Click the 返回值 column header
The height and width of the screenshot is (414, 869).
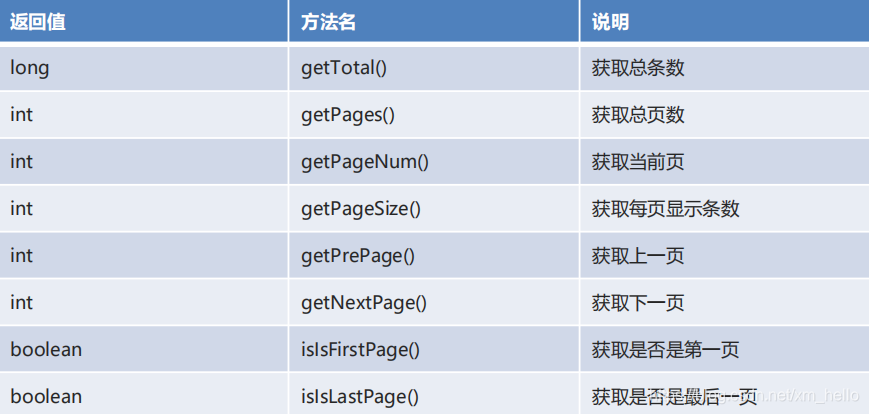pyautogui.click(x=144, y=21)
